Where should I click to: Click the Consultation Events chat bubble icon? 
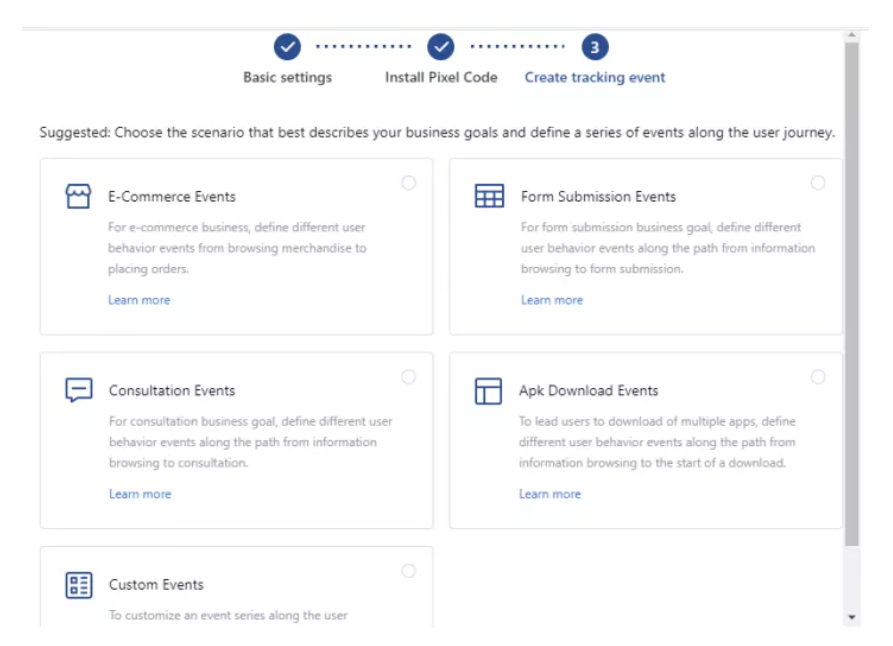pos(79,390)
